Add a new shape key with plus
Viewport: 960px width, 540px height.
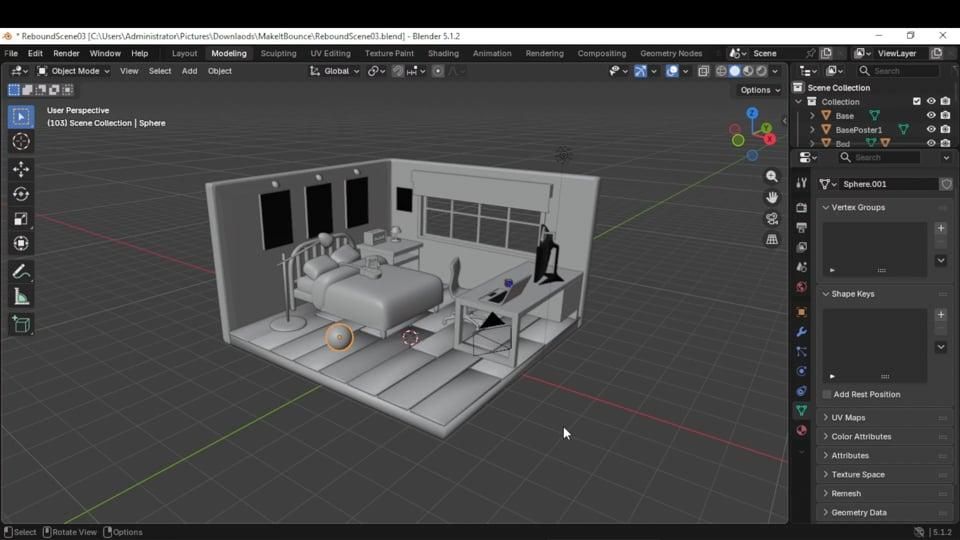point(941,315)
